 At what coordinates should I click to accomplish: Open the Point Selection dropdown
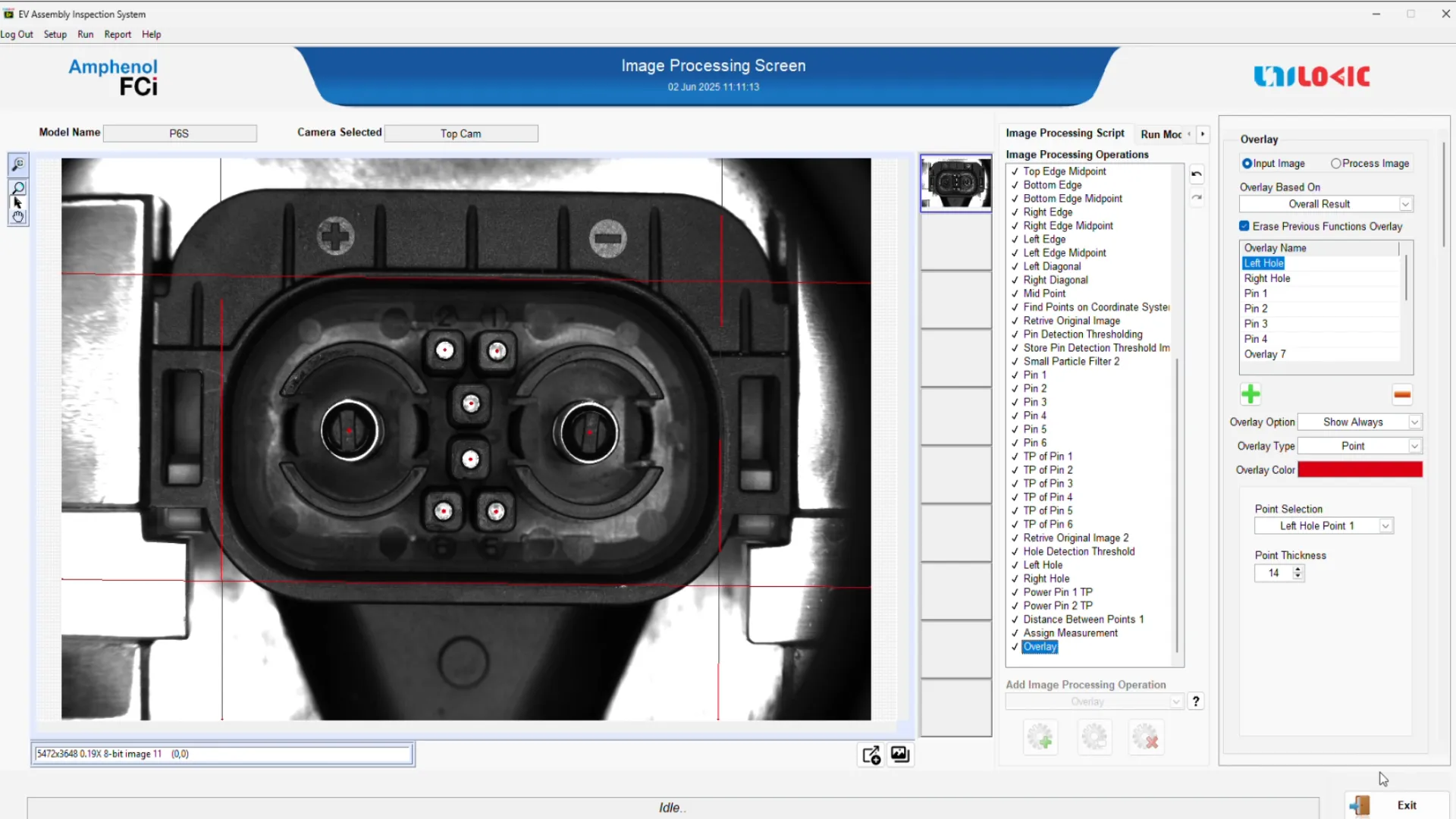(x=1385, y=526)
